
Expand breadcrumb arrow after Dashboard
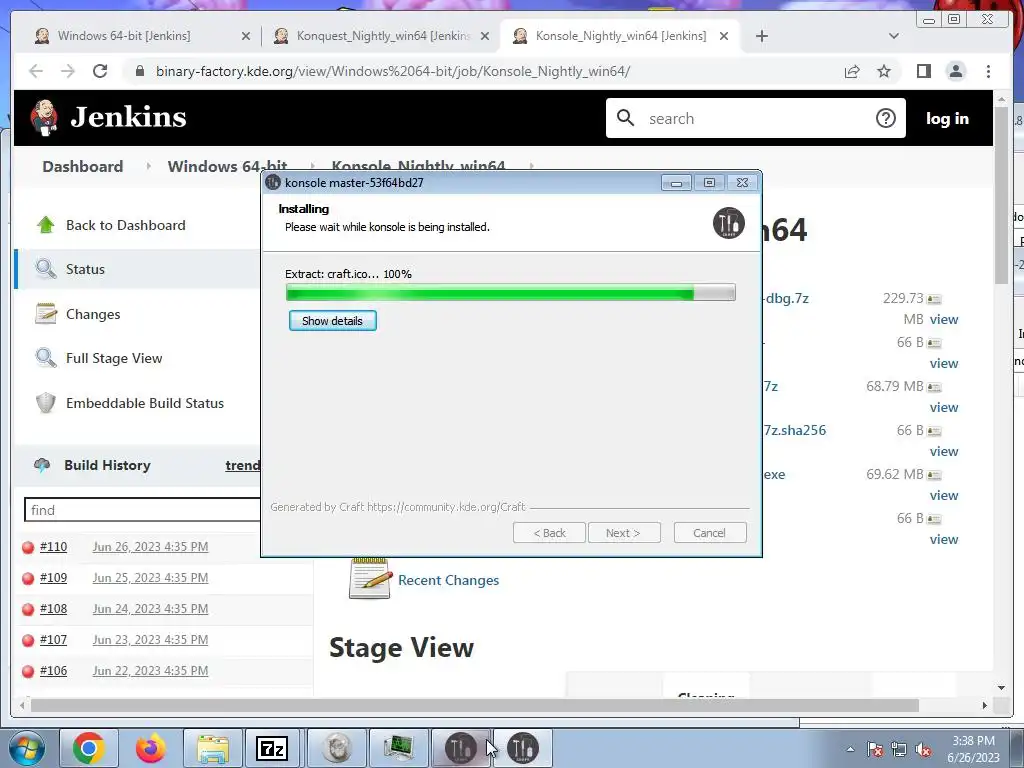click(x=148, y=166)
